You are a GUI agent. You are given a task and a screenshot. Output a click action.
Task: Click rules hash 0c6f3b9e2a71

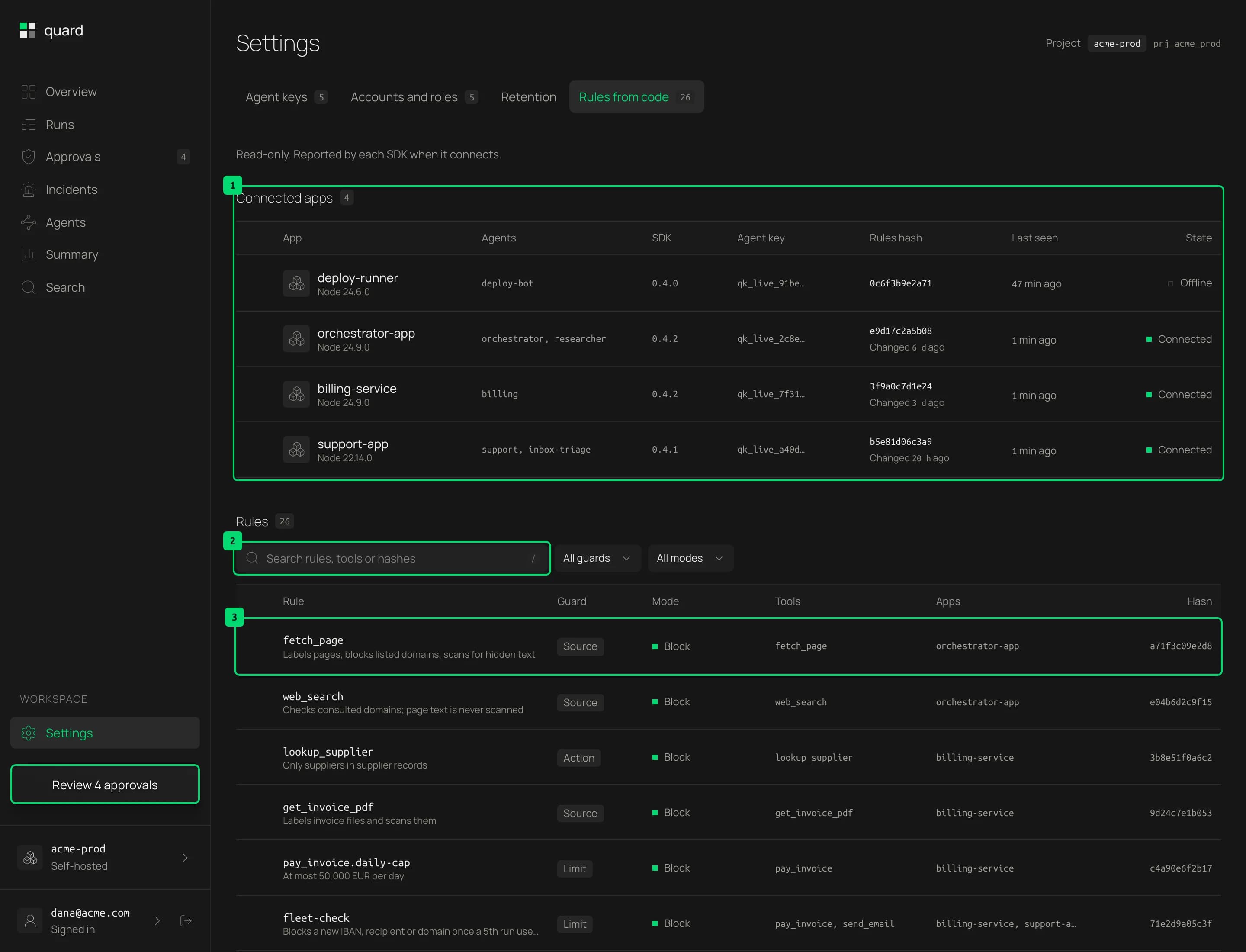tap(900, 283)
